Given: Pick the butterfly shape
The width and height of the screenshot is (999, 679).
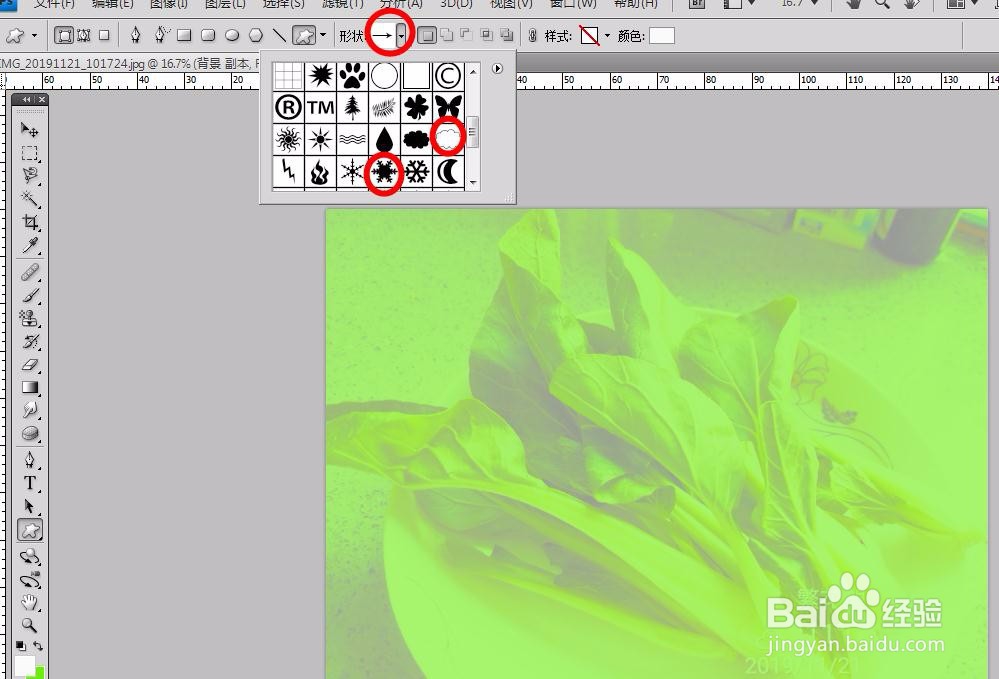Looking at the screenshot, I should pyautogui.click(x=448, y=107).
